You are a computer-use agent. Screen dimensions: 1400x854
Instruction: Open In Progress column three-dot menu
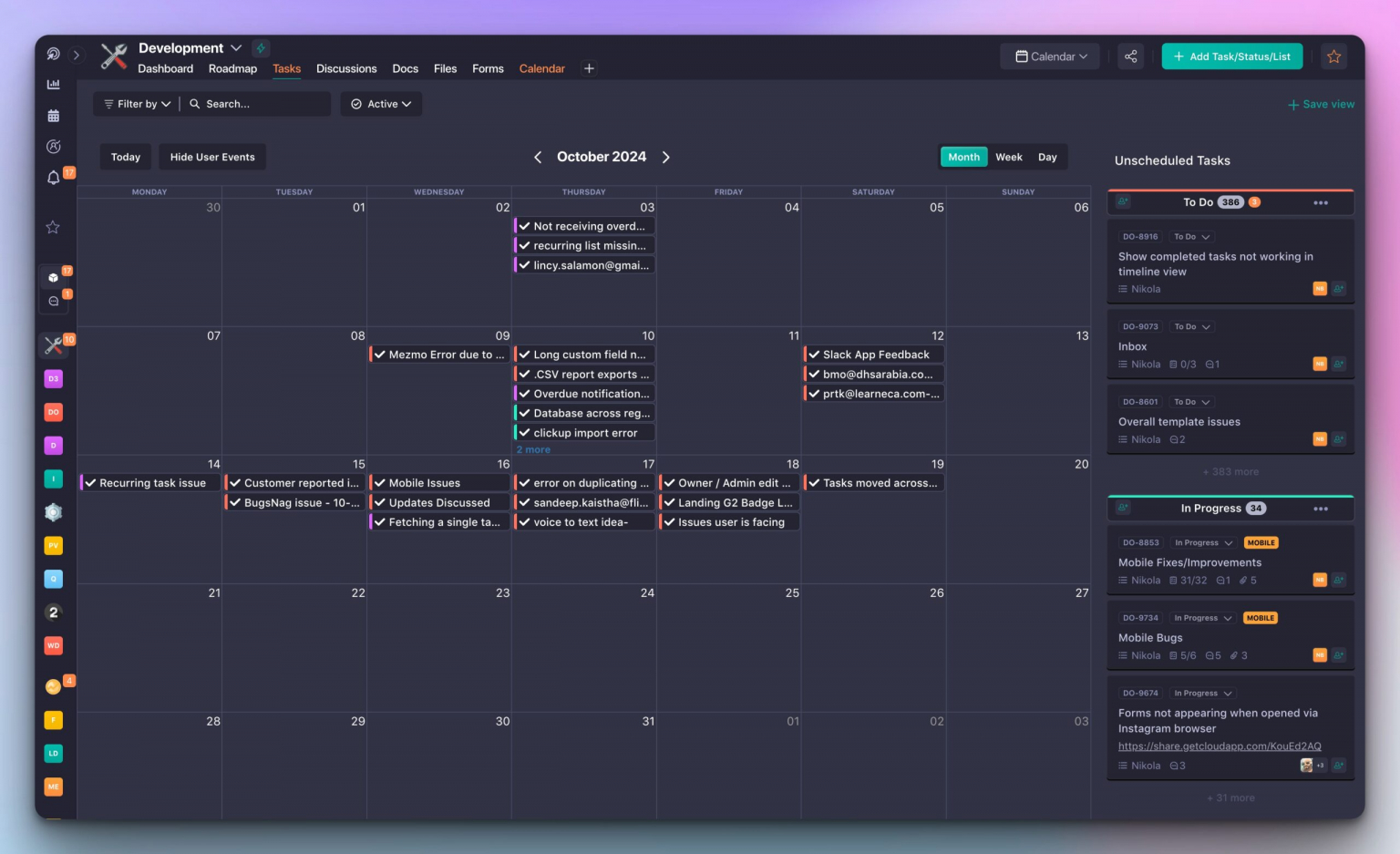[1321, 509]
